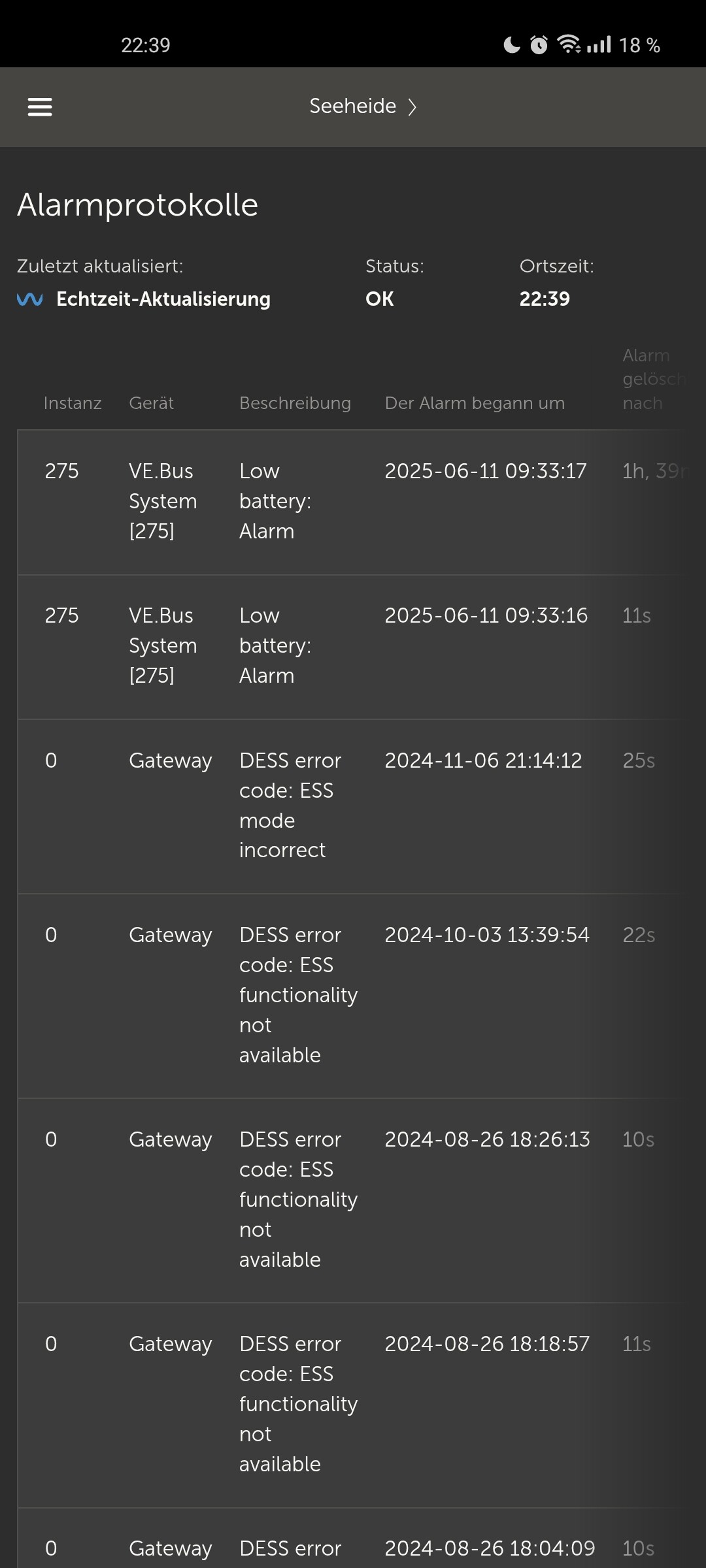Tap the moon do-not-disturb icon

(512, 44)
